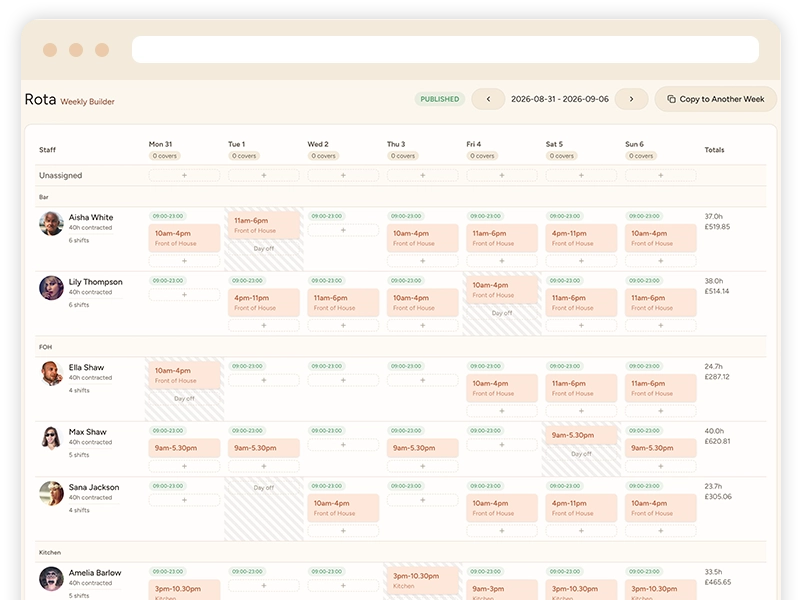
Task: Add a Wednesday shift for Aisha White
Action: tap(343, 231)
